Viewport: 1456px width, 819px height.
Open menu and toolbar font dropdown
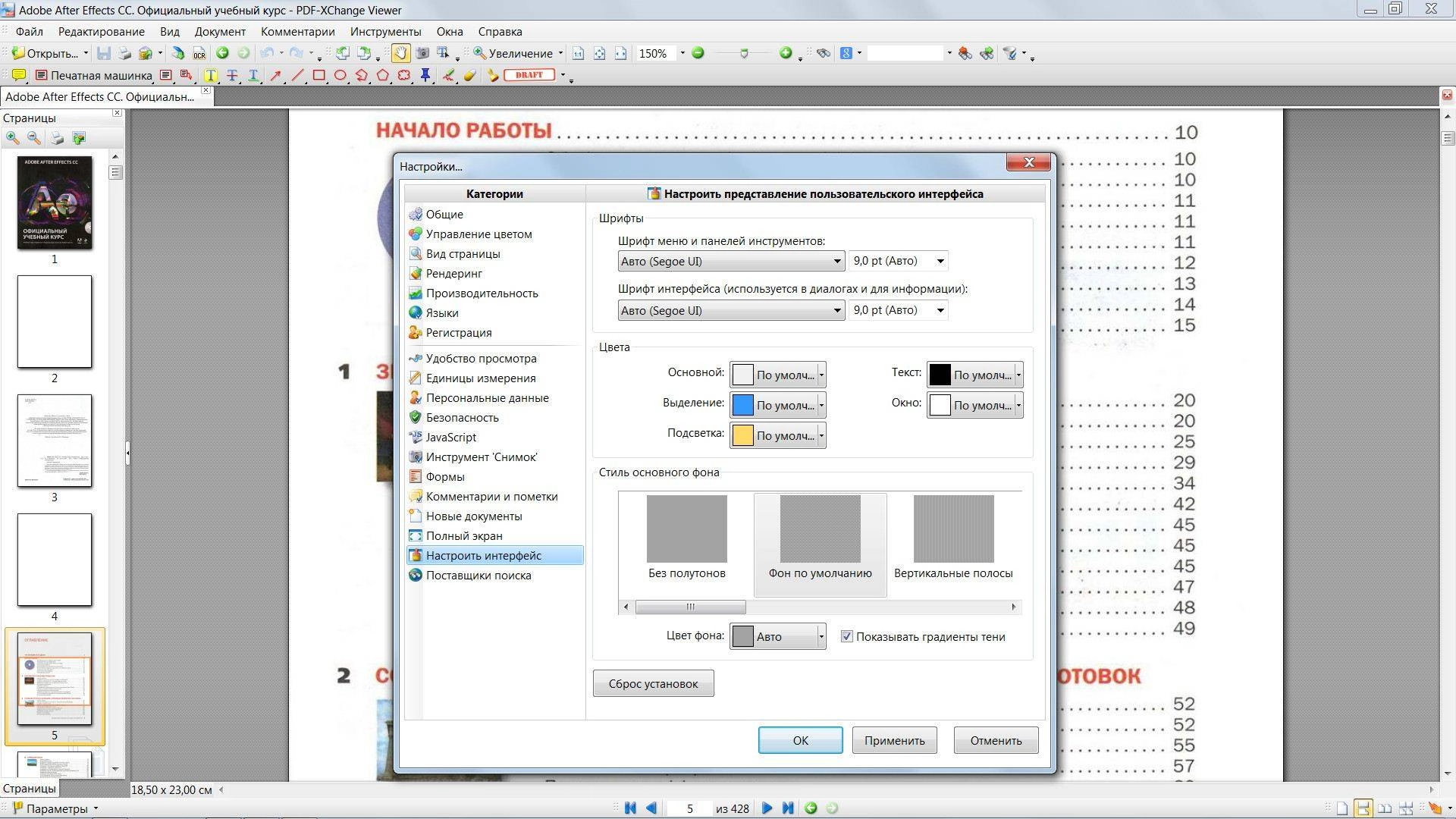tap(731, 261)
